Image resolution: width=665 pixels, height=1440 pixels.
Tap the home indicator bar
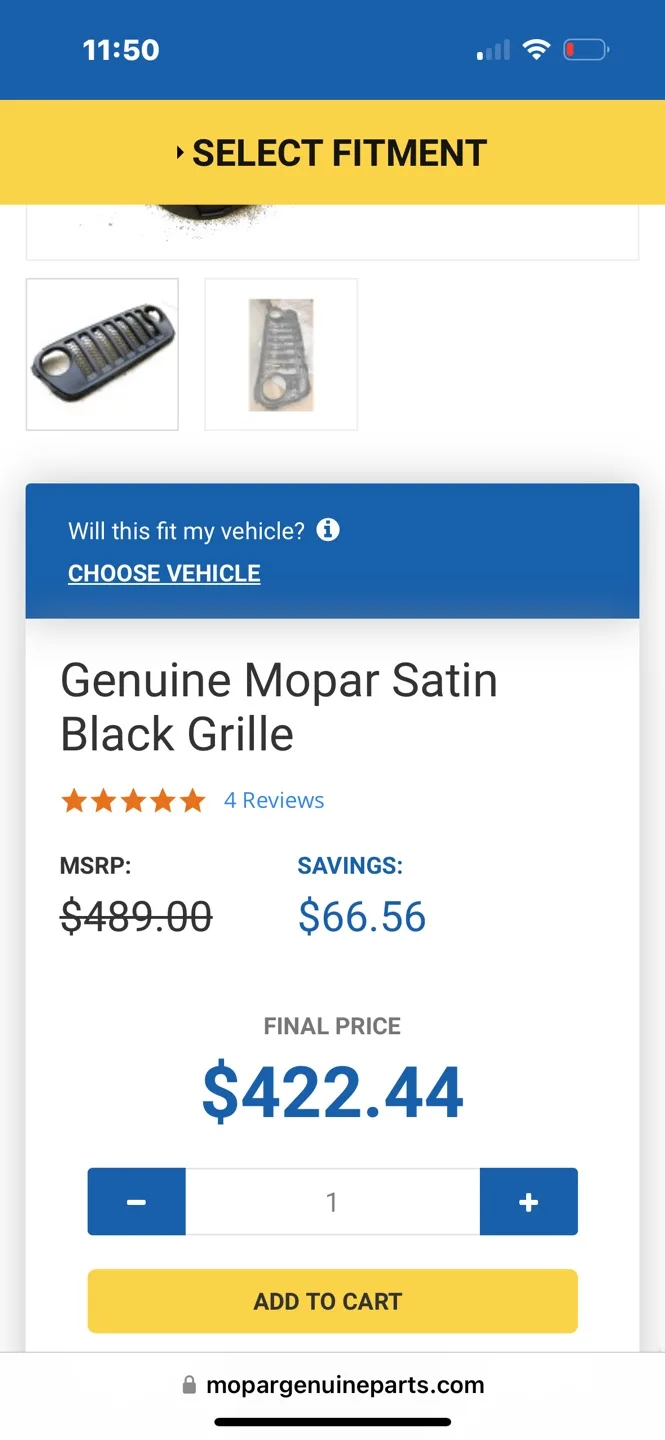(332, 1421)
